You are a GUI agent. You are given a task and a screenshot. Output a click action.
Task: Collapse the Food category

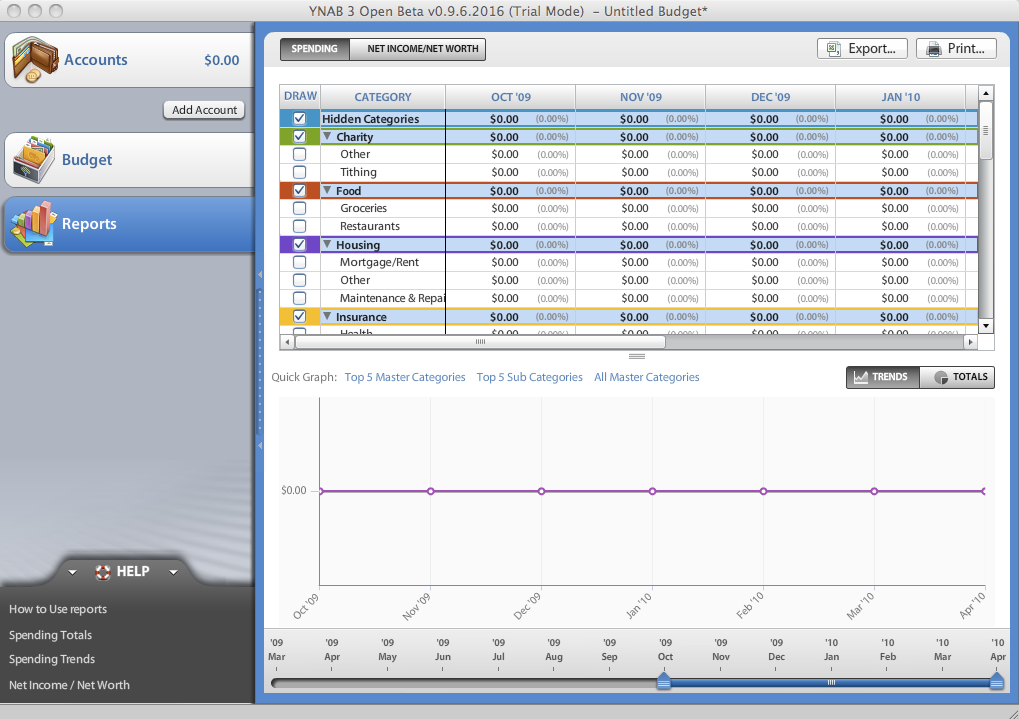[328, 190]
